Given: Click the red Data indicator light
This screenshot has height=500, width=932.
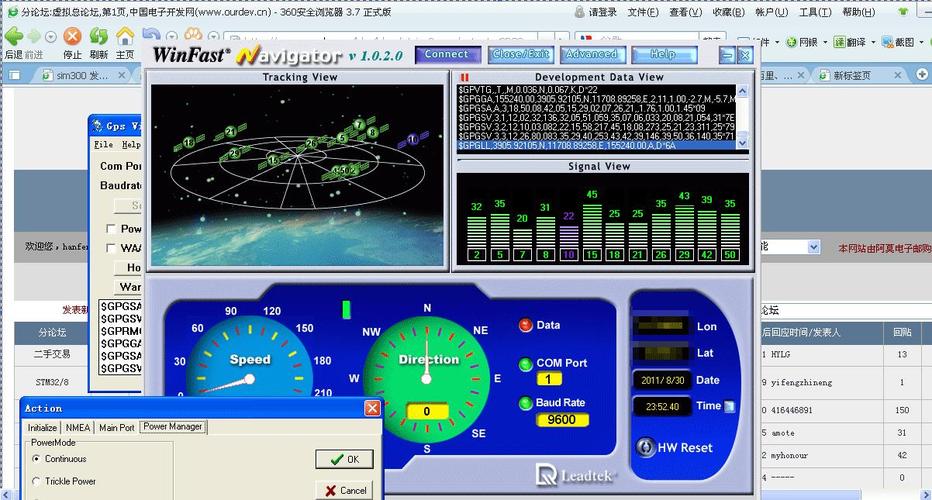Looking at the screenshot, I should pos(525,325).
